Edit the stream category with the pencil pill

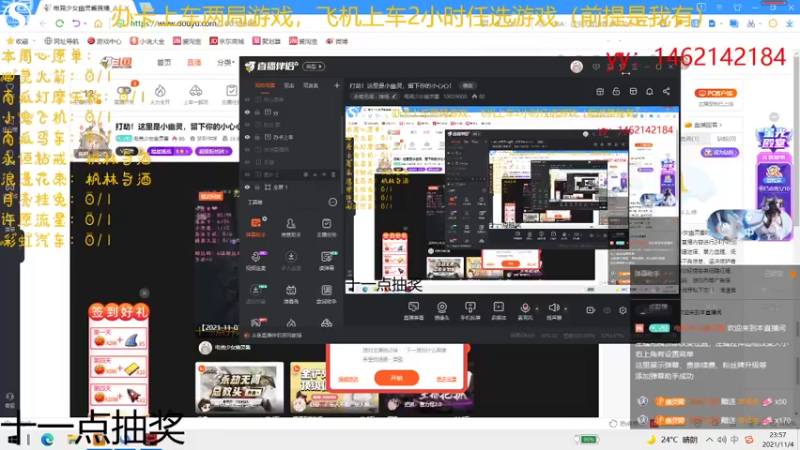374,96
